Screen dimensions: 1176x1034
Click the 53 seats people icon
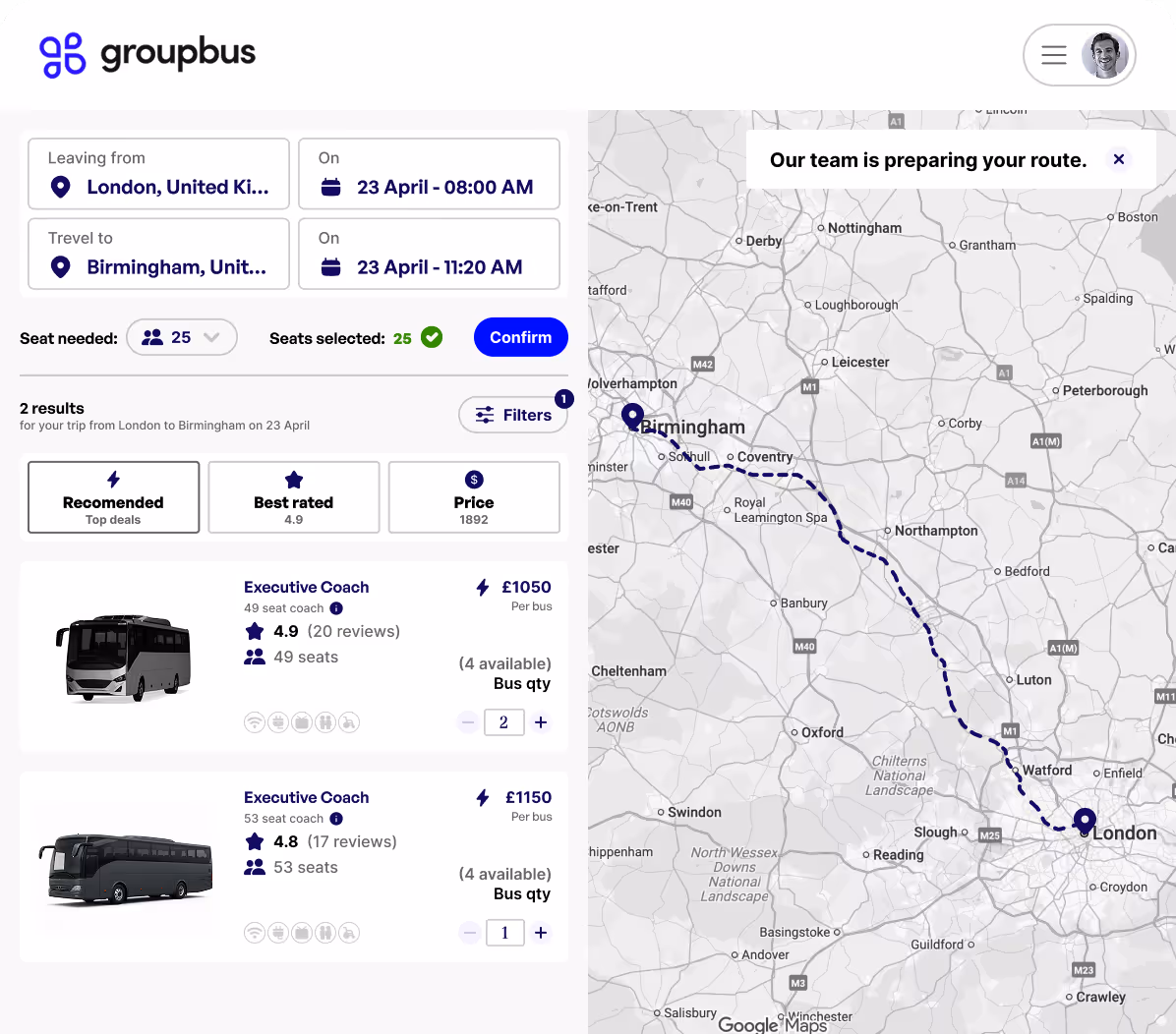point(255,868)
